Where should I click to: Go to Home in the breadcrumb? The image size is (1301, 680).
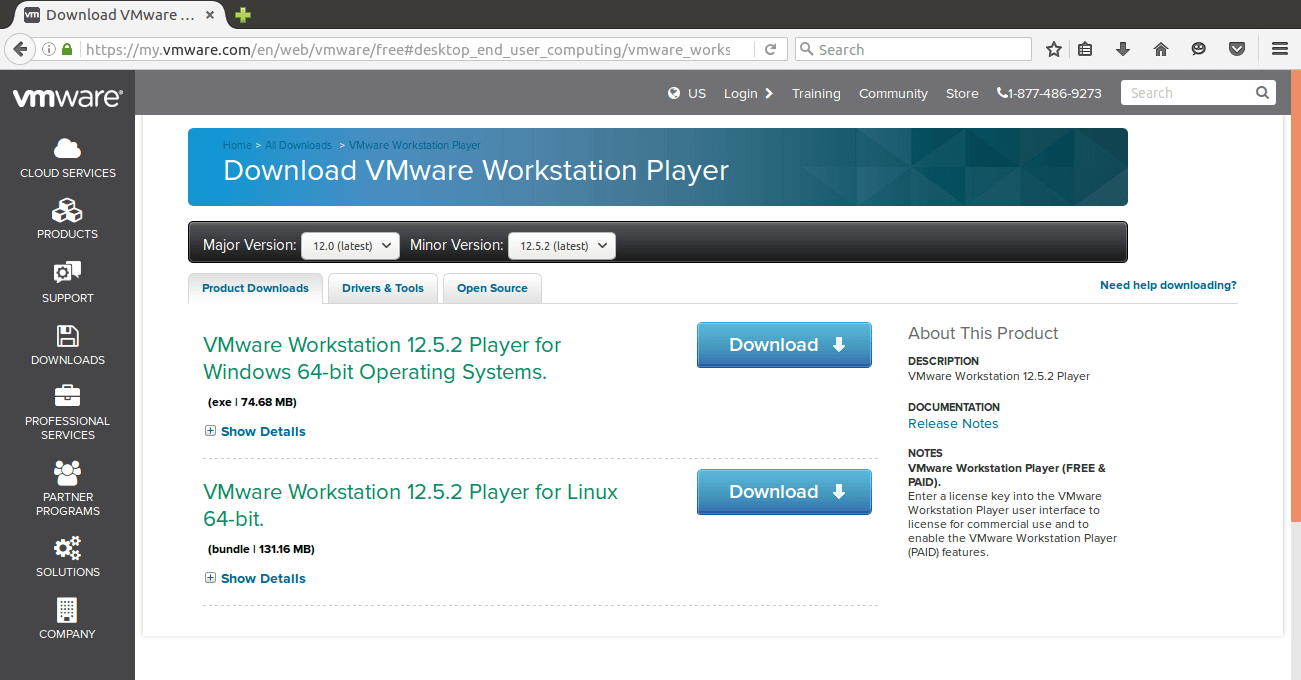point(237,145)
